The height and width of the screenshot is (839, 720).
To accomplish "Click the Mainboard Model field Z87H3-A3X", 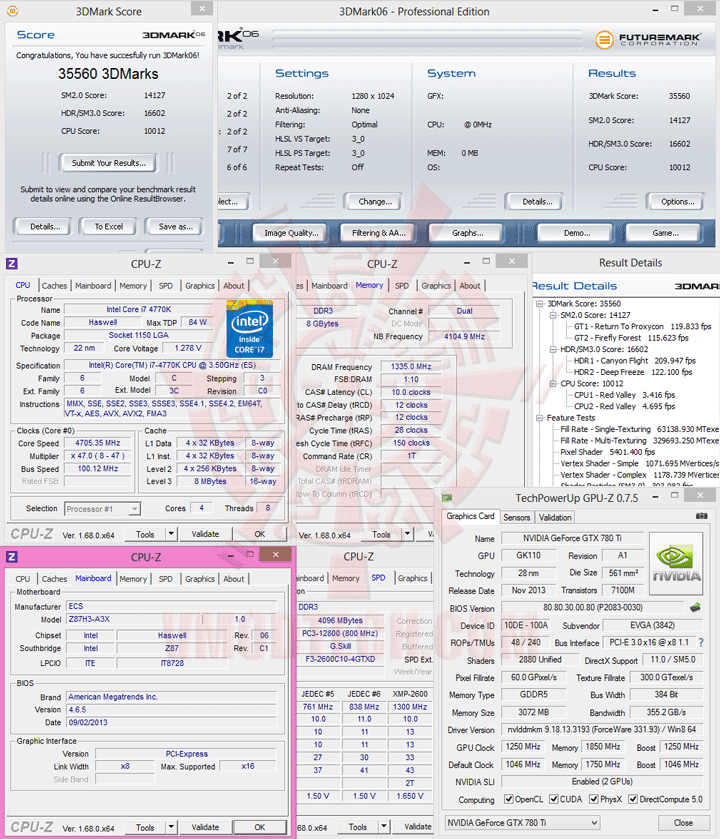I will pyautogui.click(x=134, y=619).
